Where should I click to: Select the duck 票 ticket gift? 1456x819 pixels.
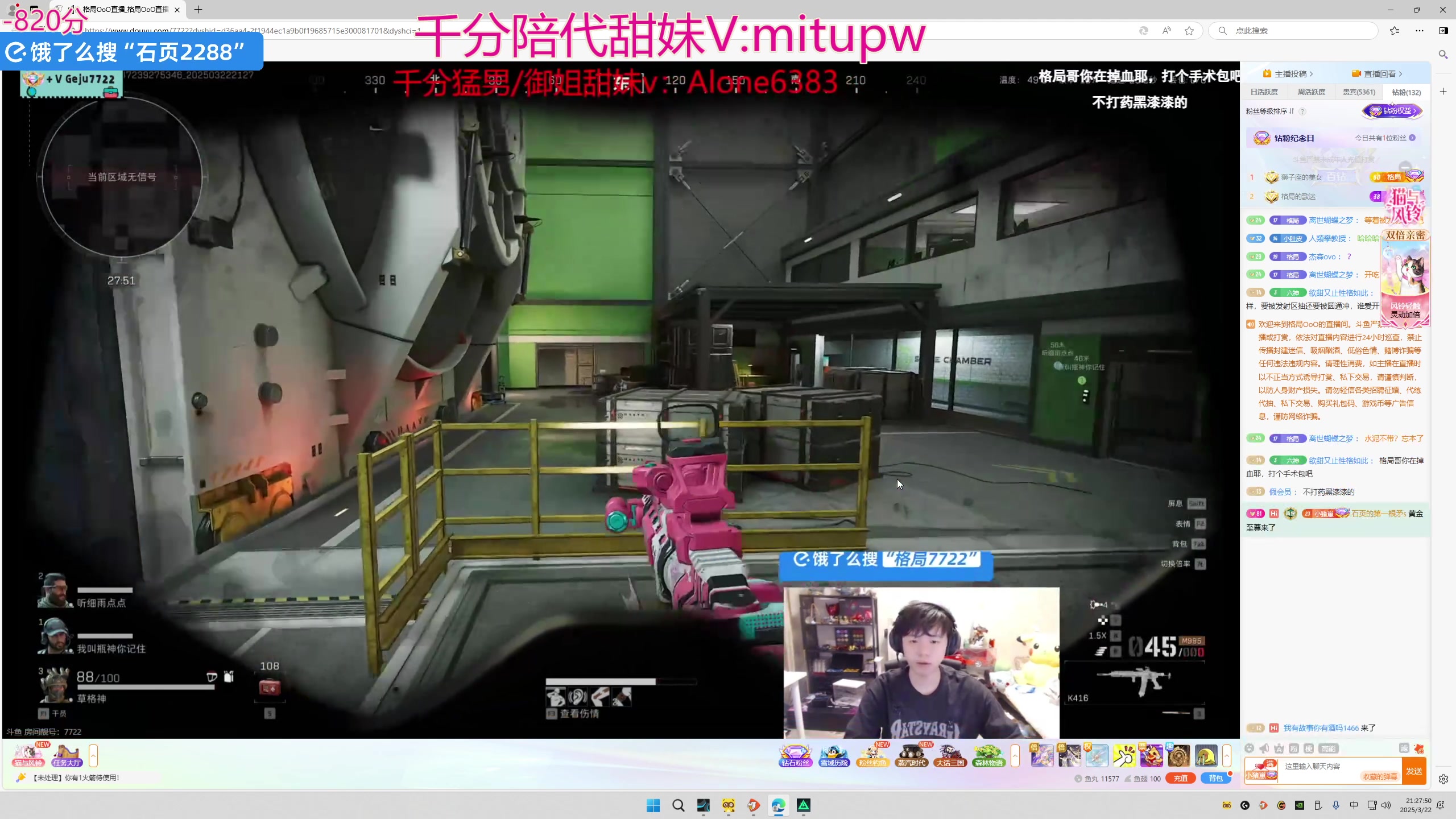pyautogui.click(x=1152, y=756)
